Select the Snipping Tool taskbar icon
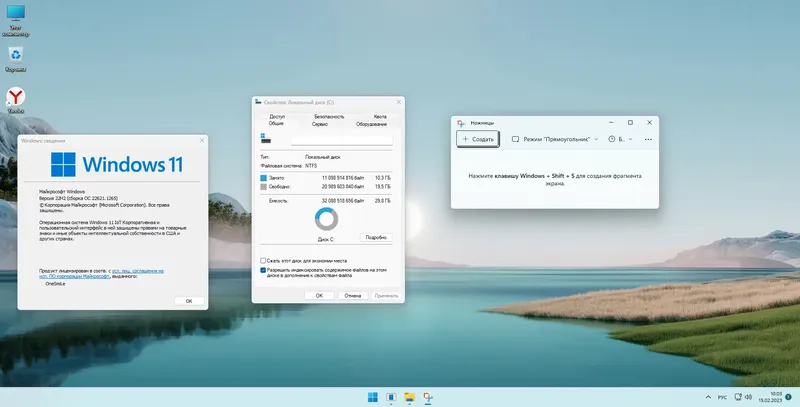Screen dimensions: 800x407 (428, 397)
